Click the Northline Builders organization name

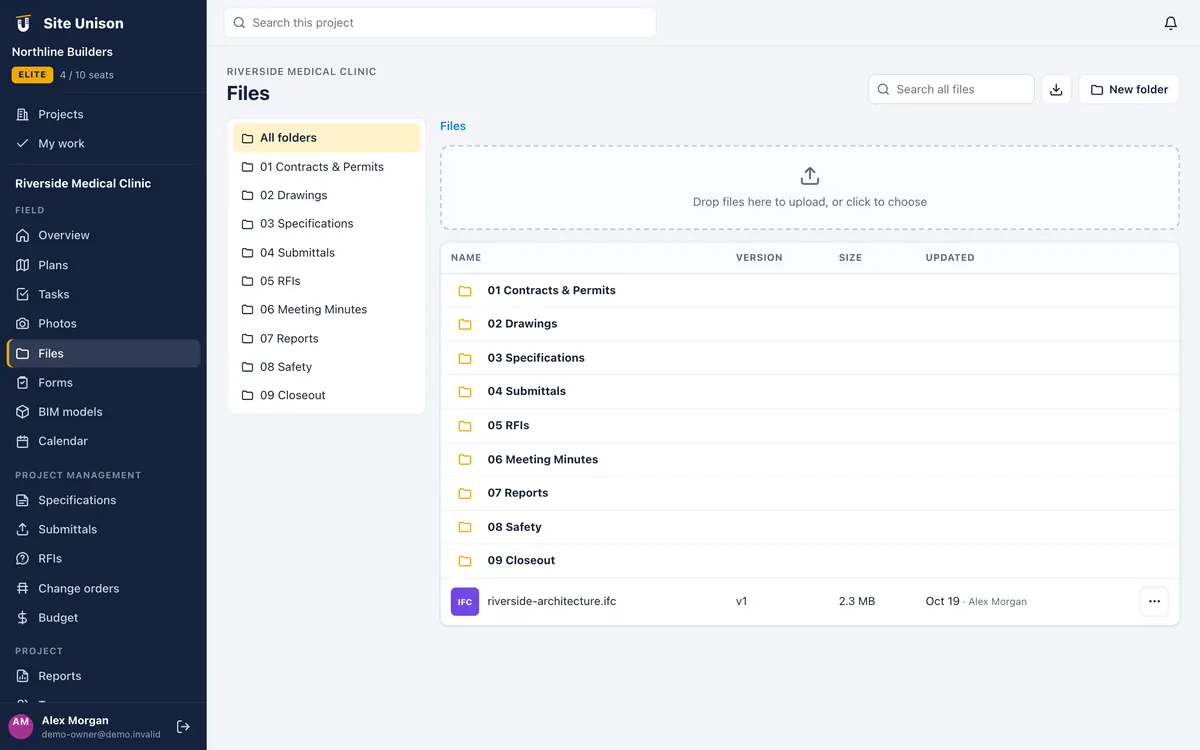62,52
